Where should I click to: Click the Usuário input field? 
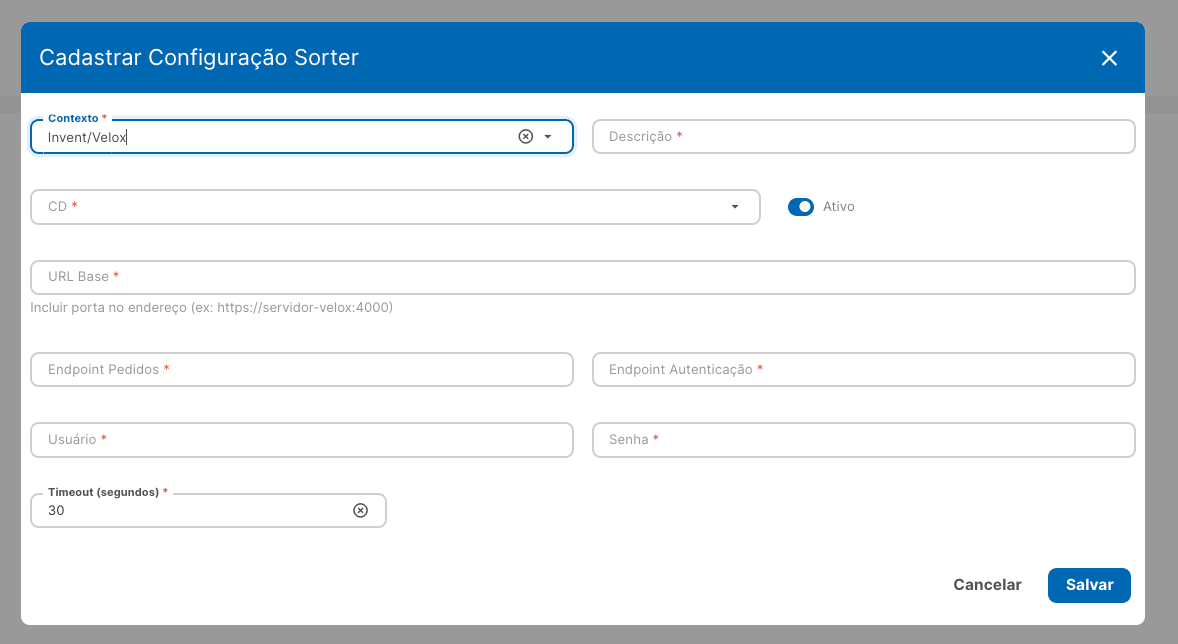[x=302, y=440]
